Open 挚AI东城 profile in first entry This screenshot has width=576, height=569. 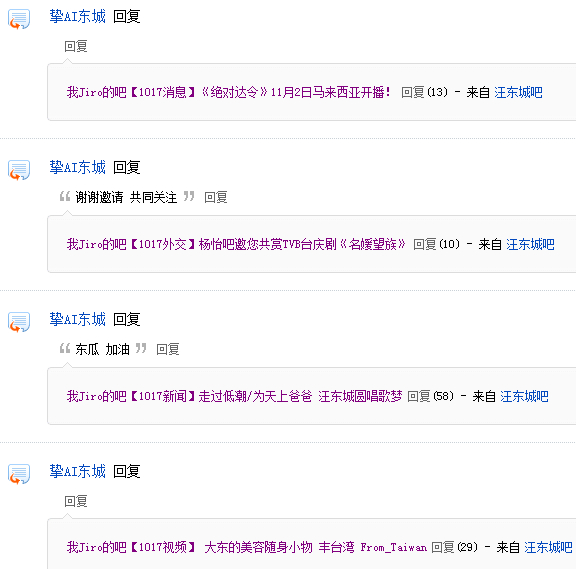tap(78, 17)
